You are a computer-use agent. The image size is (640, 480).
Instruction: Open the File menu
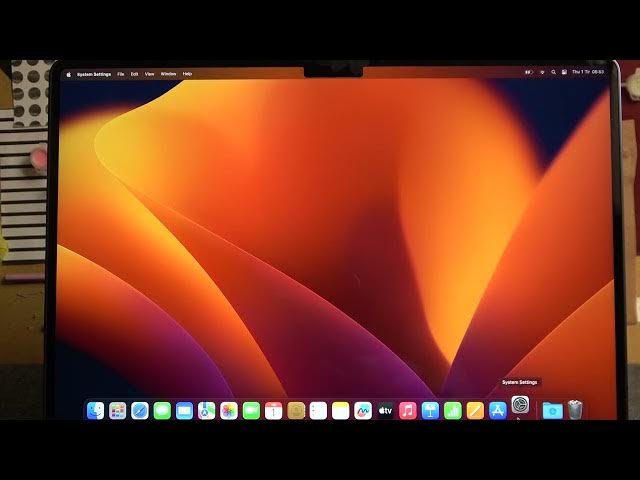click(x=121, y=74)
